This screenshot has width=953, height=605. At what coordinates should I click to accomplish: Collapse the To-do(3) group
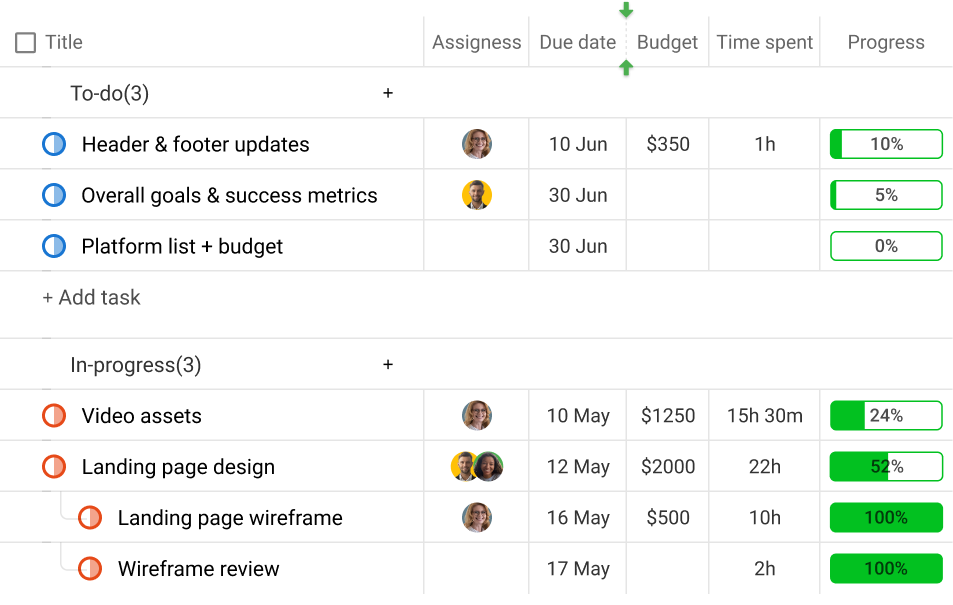[x=109, y=93]
